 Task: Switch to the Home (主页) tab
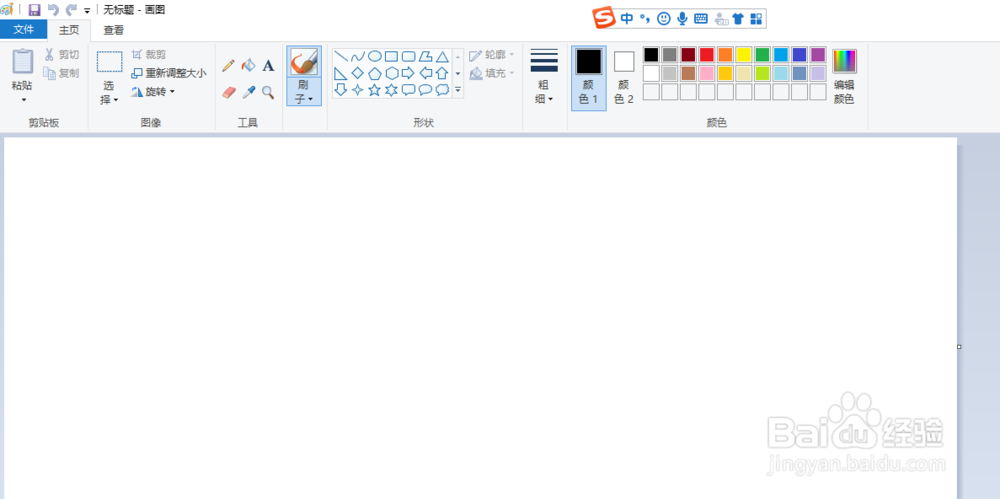(x=69, y=30)
